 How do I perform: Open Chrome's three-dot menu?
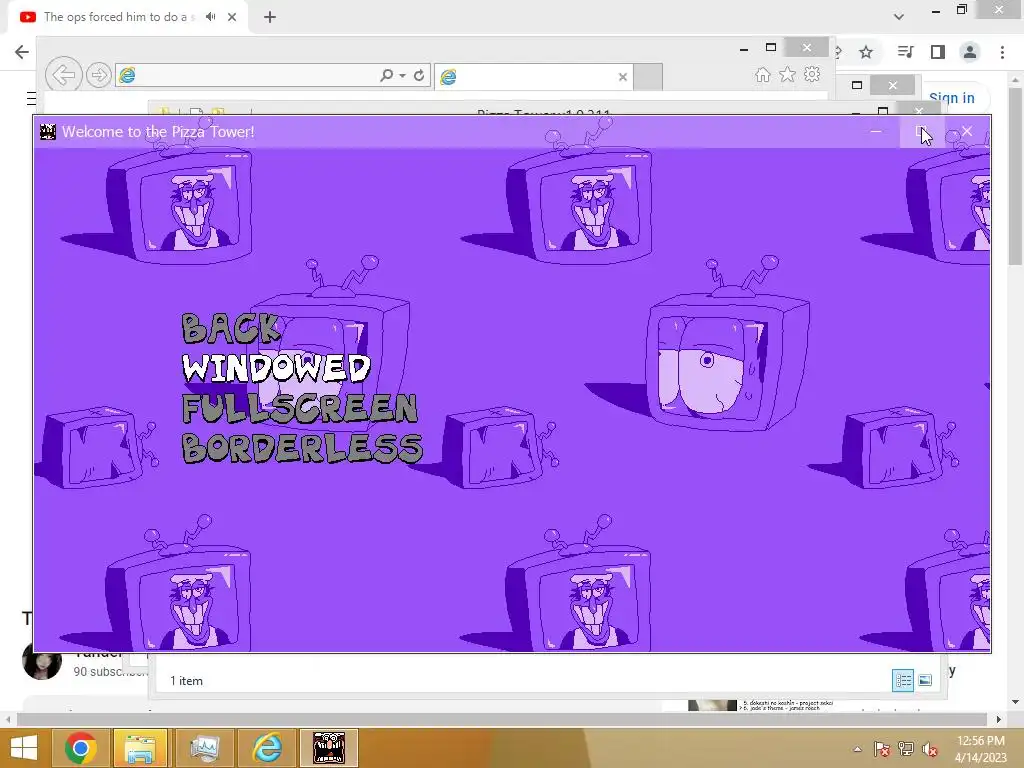(1002, 52)
